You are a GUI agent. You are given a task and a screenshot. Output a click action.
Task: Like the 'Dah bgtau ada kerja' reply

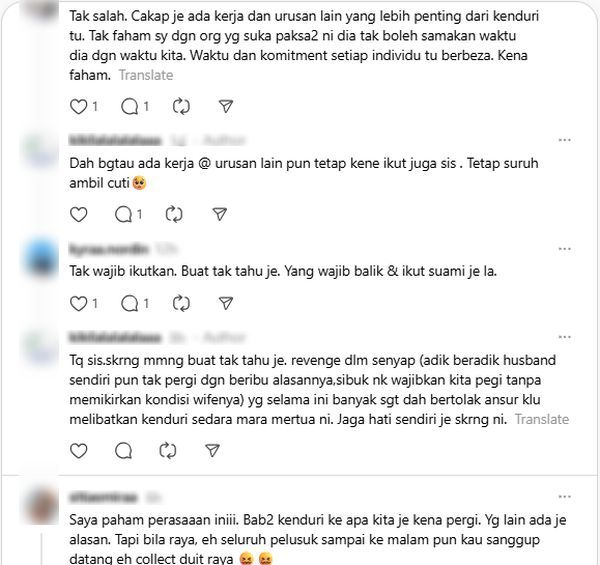click(78, 215)
